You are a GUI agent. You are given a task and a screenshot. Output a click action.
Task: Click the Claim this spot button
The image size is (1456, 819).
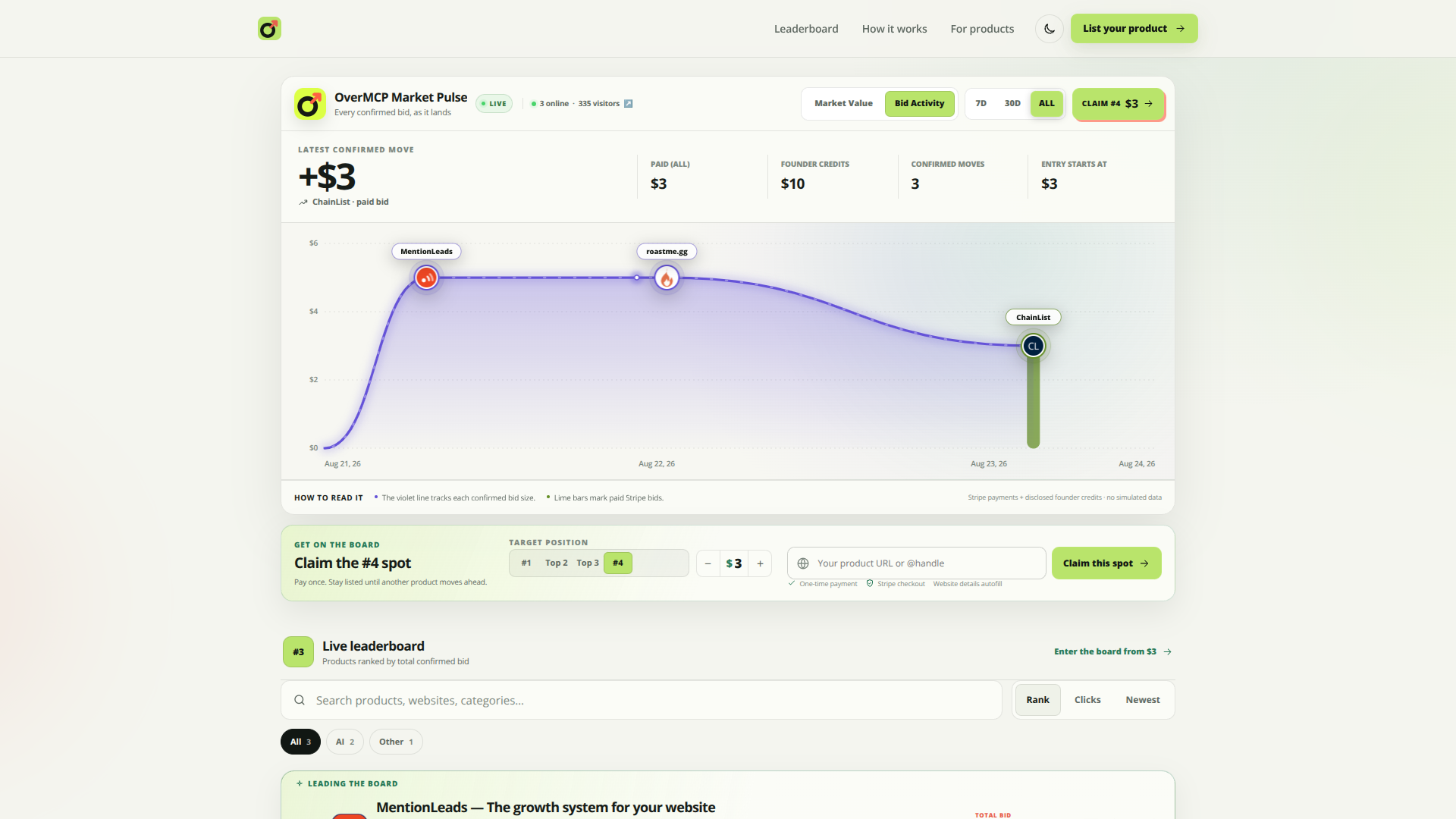pos(1106,563)
